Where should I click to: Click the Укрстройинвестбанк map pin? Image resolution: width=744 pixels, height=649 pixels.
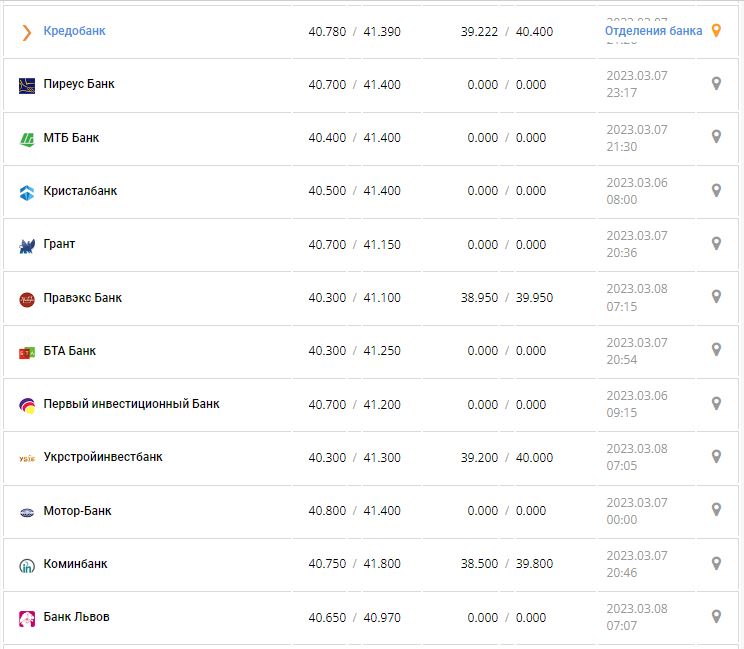(x=716, y=457)
